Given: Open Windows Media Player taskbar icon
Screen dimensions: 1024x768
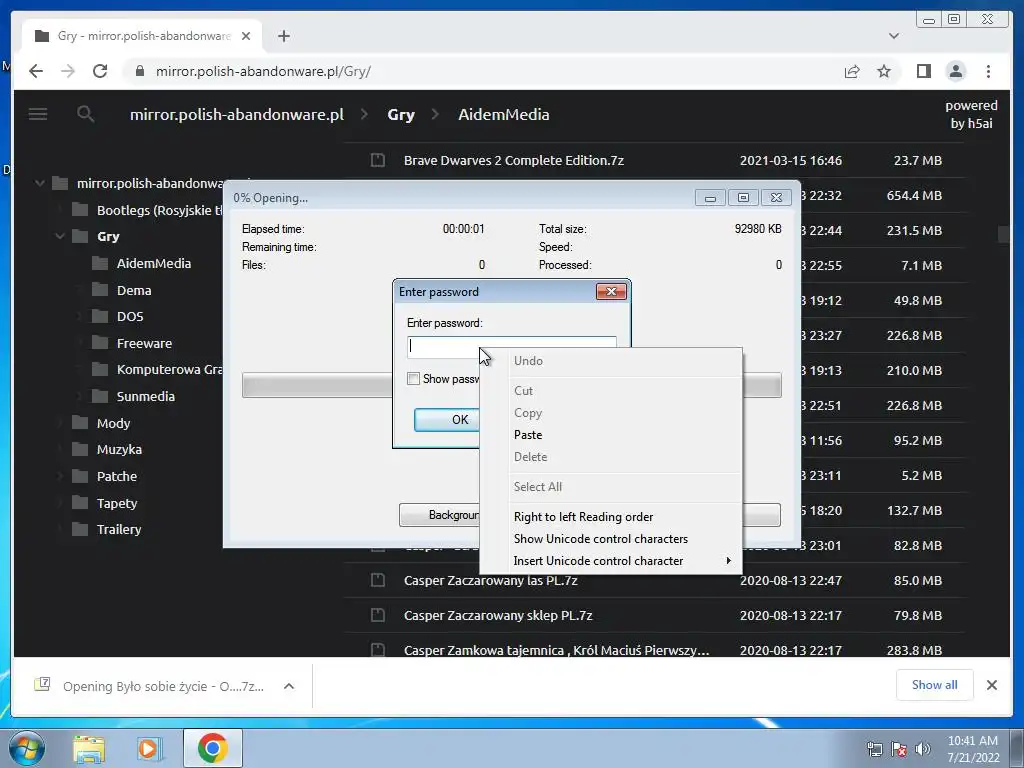Looking at the screenshot, I should point(149,748).
